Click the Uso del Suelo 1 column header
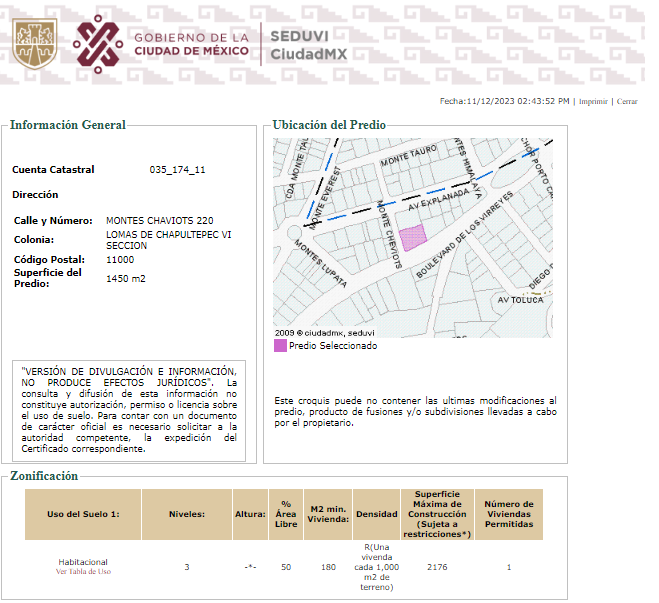 [83, 514]
